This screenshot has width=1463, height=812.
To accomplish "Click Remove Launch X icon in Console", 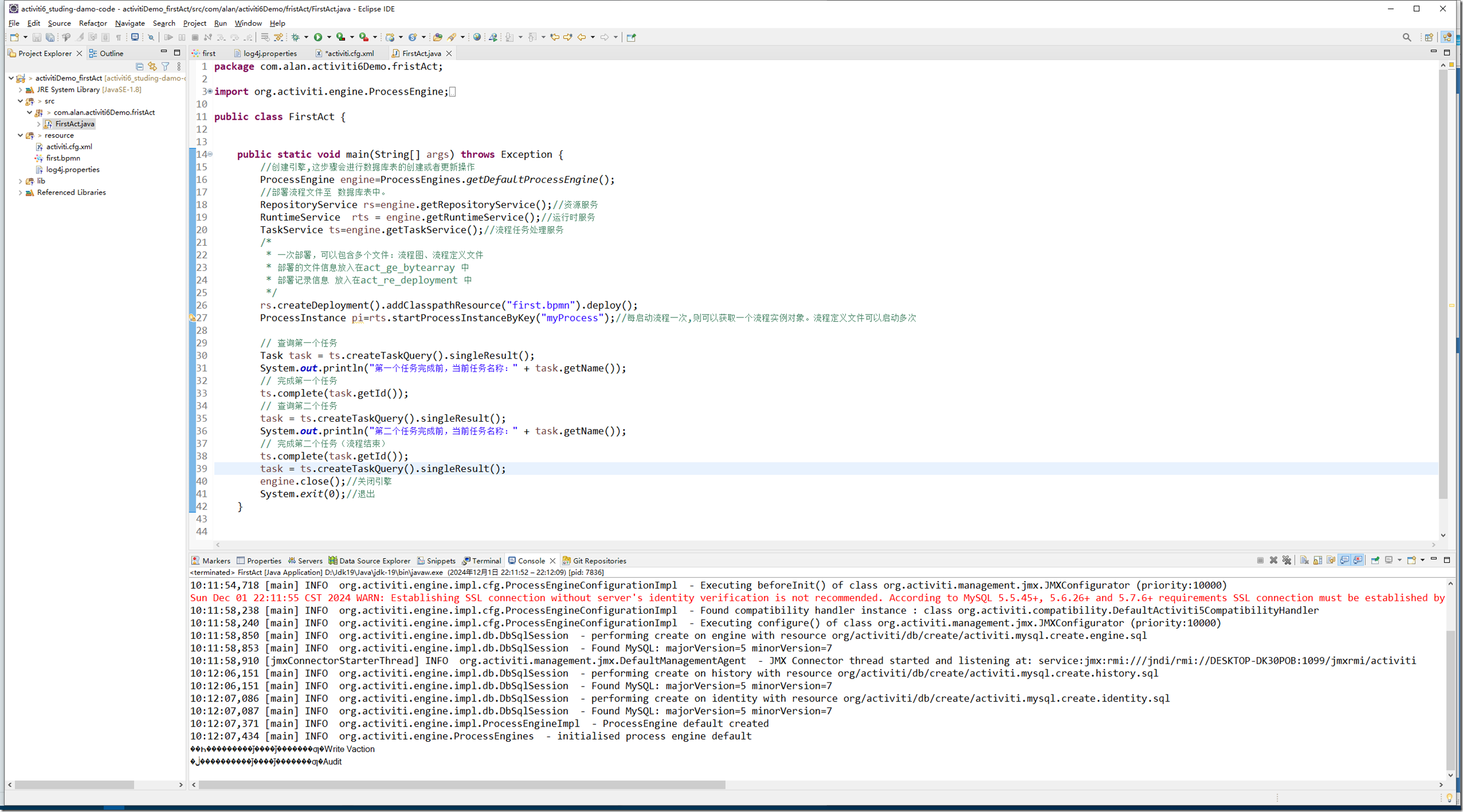I will coord(1273,560).
